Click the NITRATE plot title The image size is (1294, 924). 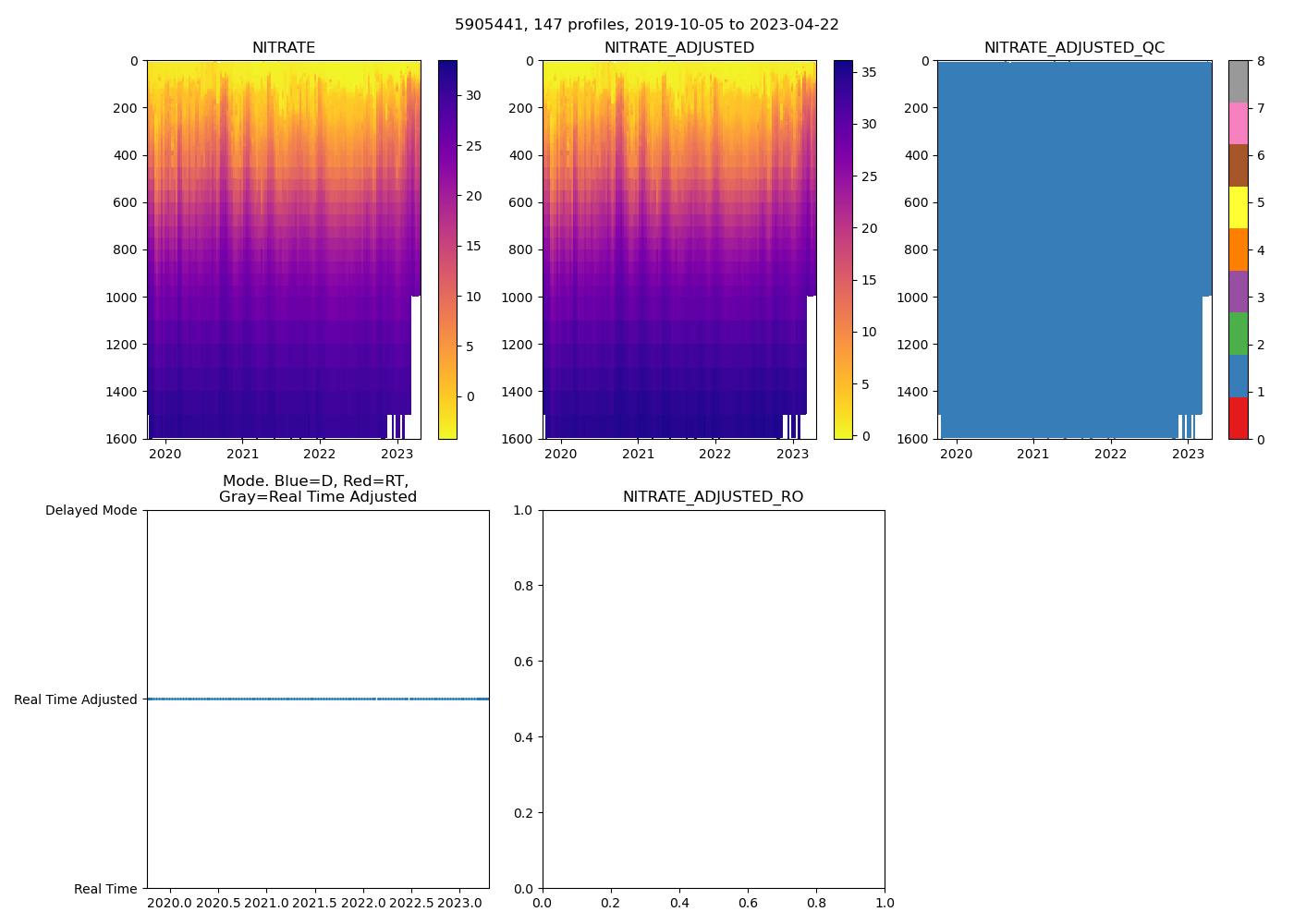click(284, 48)
